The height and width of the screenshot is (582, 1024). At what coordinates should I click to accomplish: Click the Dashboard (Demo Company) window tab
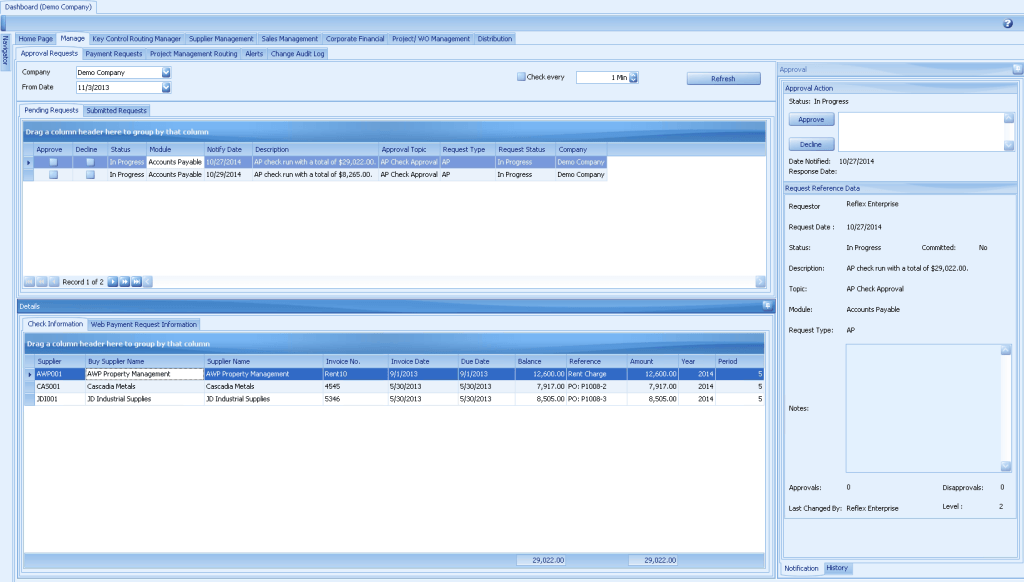tap(48, 7)
